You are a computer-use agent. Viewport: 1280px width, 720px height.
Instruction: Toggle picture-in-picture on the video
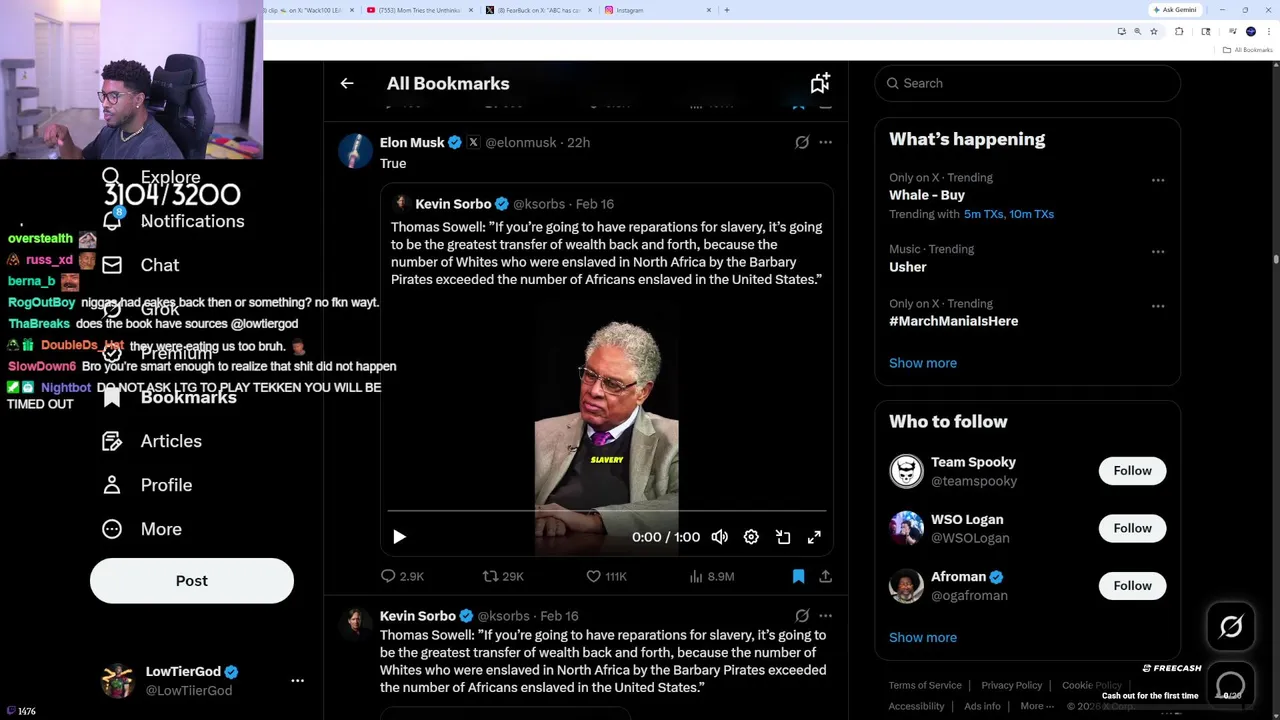coord(783,537)
